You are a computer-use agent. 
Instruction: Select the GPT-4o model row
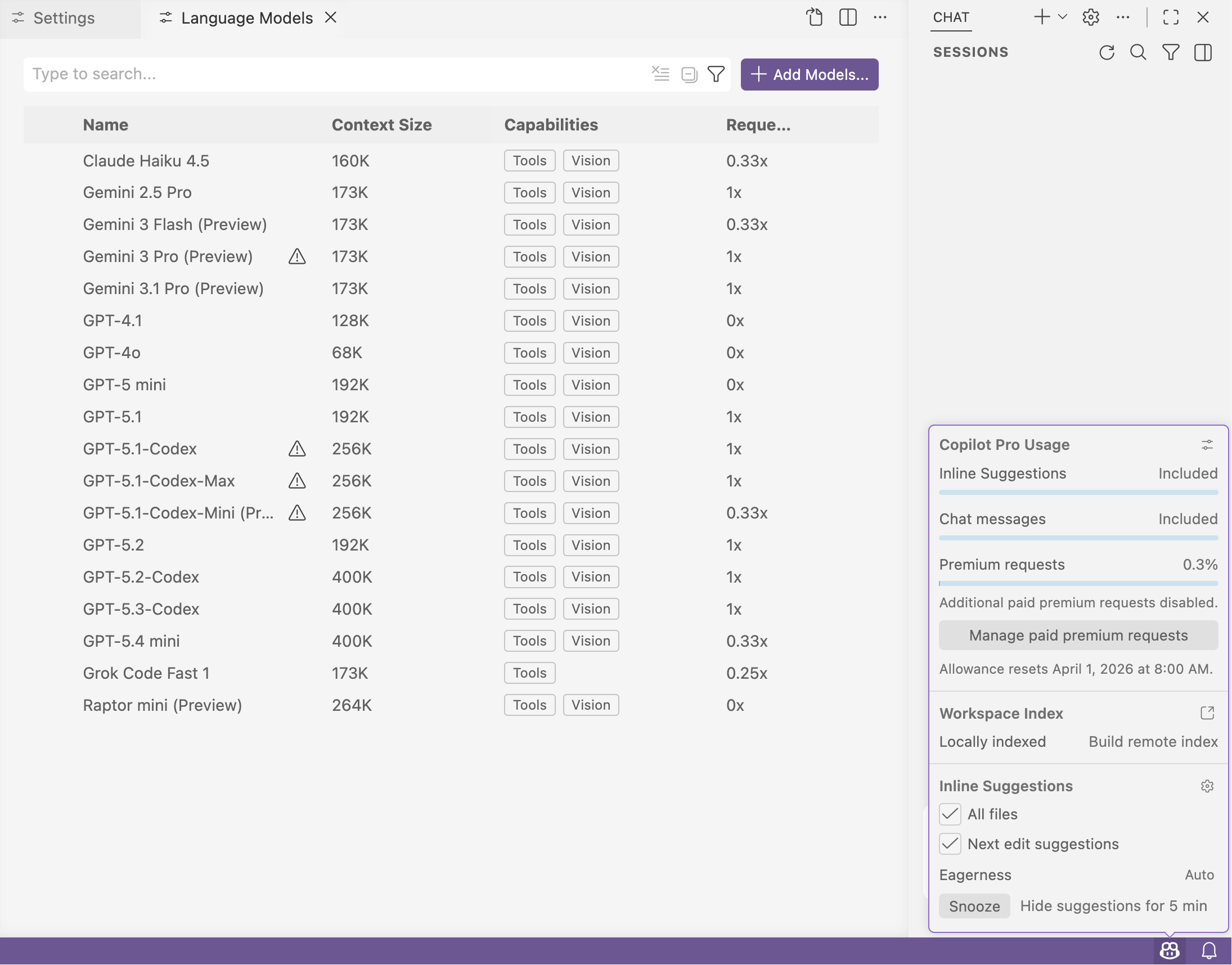tap(451, 353)
